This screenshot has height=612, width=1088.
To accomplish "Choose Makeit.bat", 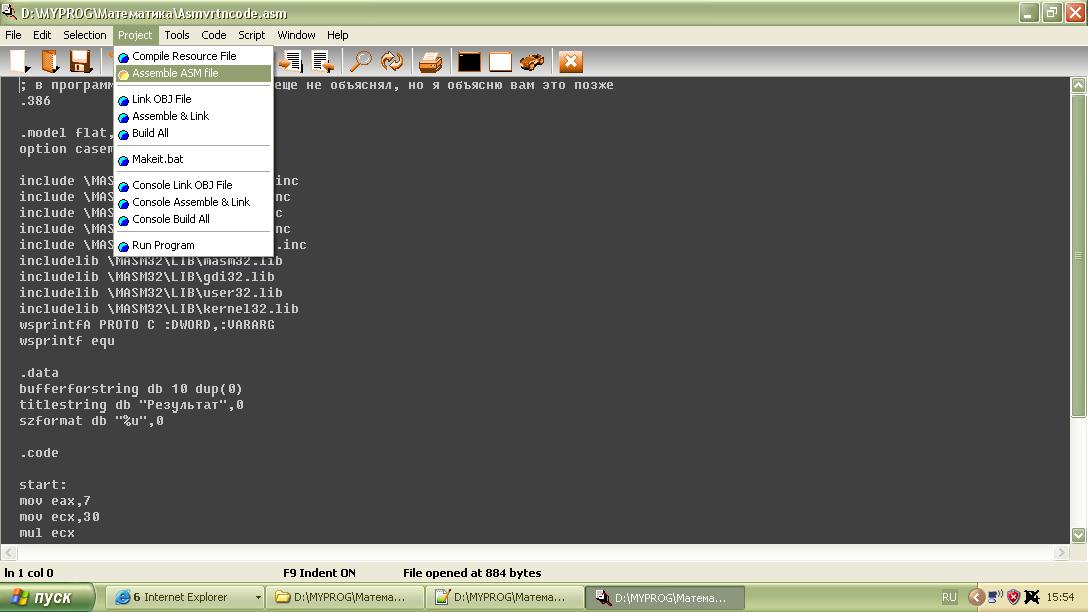I will (194, 159).
